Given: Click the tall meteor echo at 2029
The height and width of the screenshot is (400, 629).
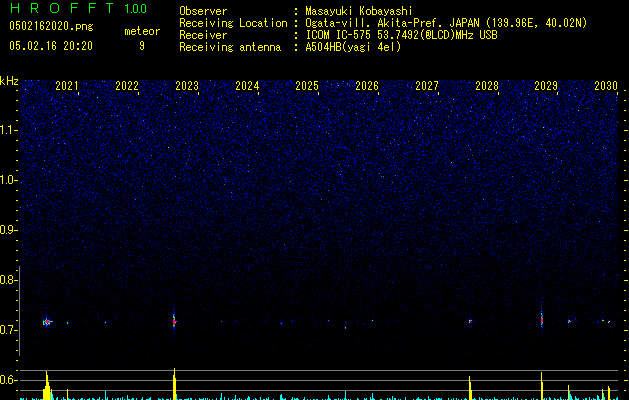Looking at the screenshot, I should point(542,319).
